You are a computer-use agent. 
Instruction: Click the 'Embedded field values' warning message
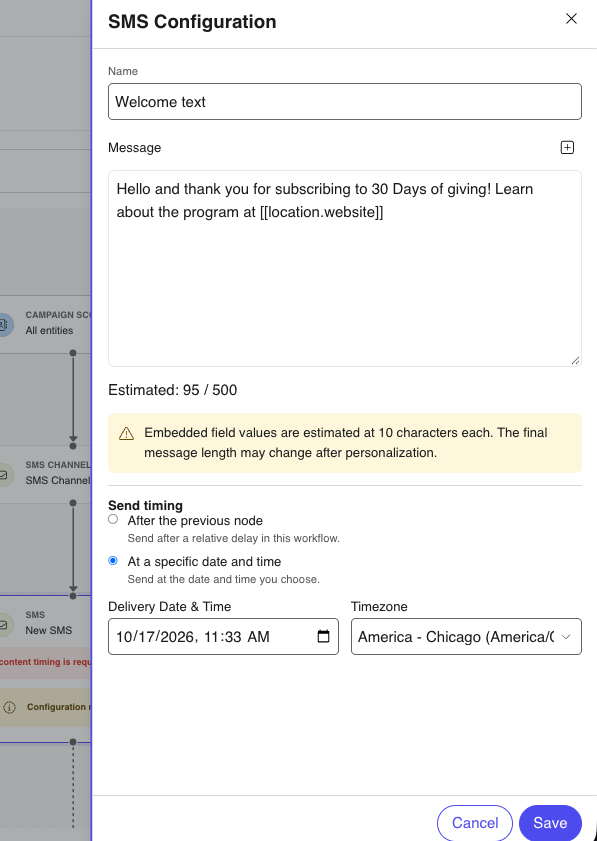coord(345,442)
